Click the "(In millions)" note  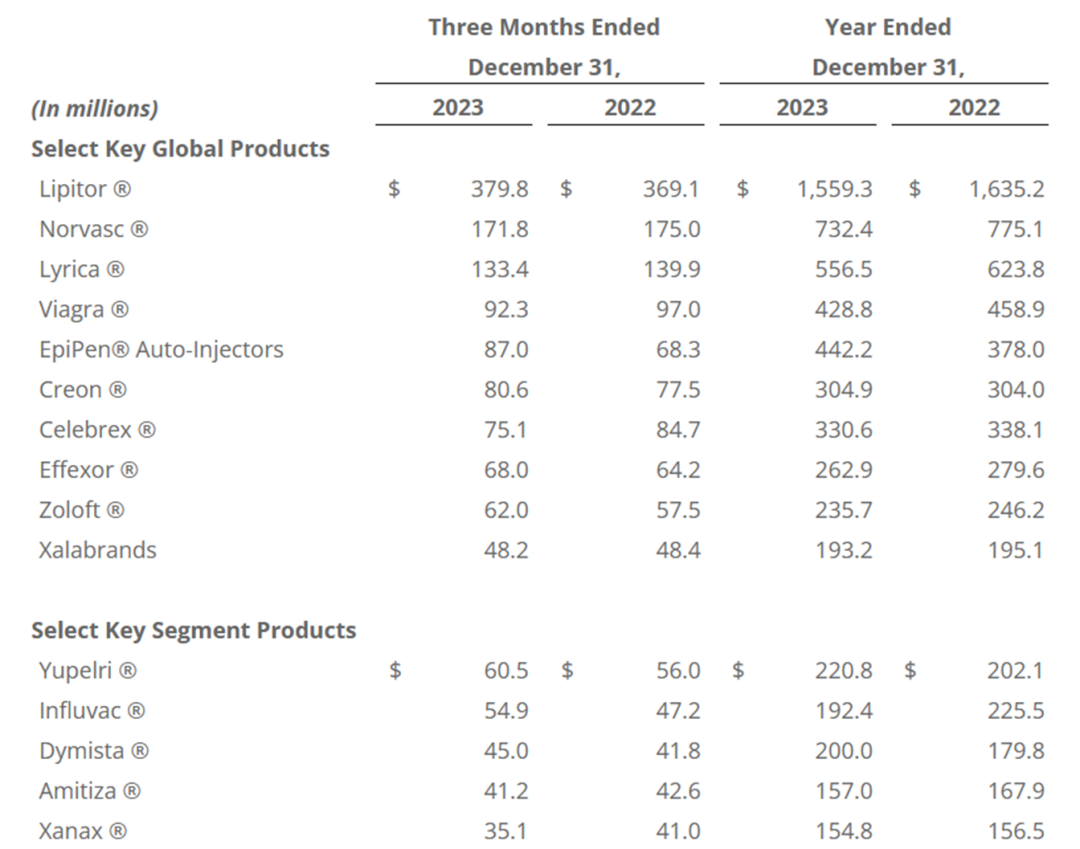coord(94,108)
